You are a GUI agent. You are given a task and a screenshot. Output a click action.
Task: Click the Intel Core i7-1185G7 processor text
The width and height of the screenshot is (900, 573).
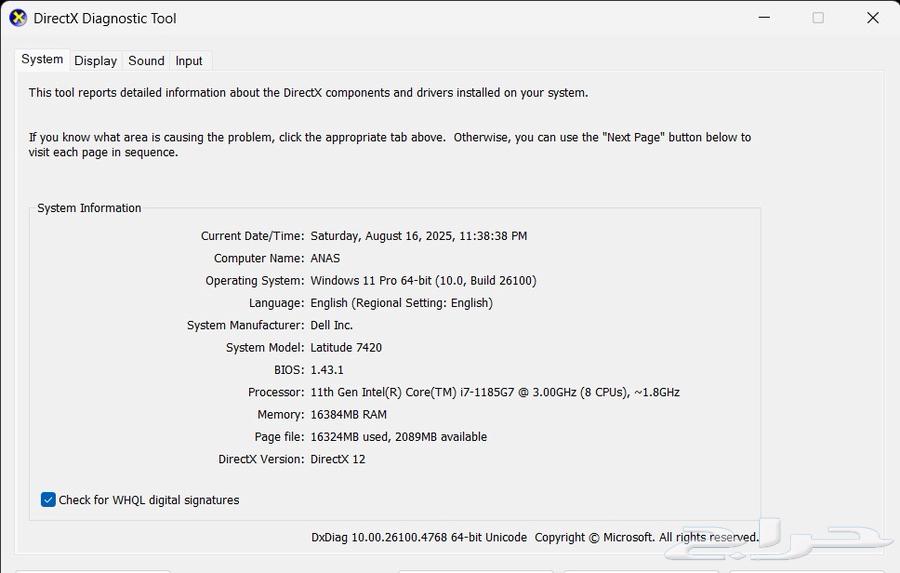point(494,392)
